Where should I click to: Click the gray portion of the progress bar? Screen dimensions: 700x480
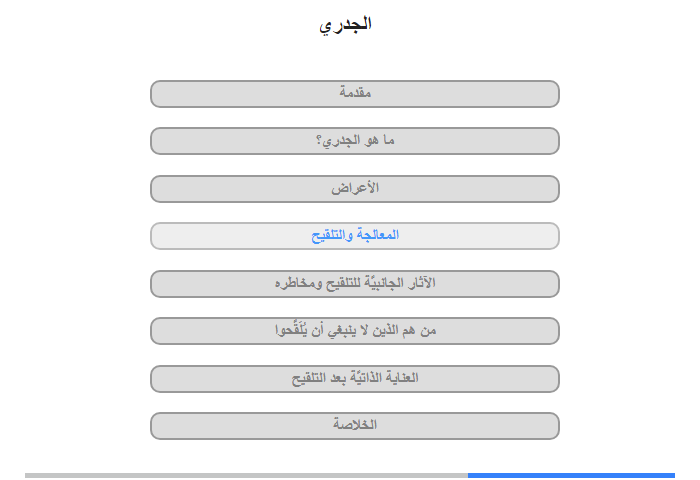(x=246, y=476)
